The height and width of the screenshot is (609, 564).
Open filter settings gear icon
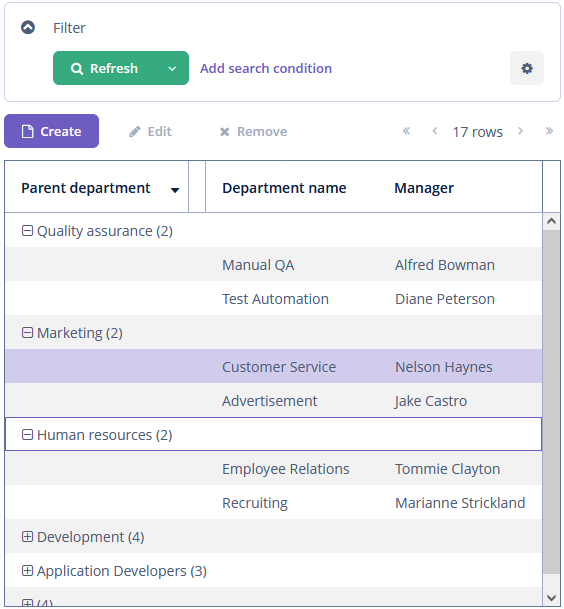point(526,68)
